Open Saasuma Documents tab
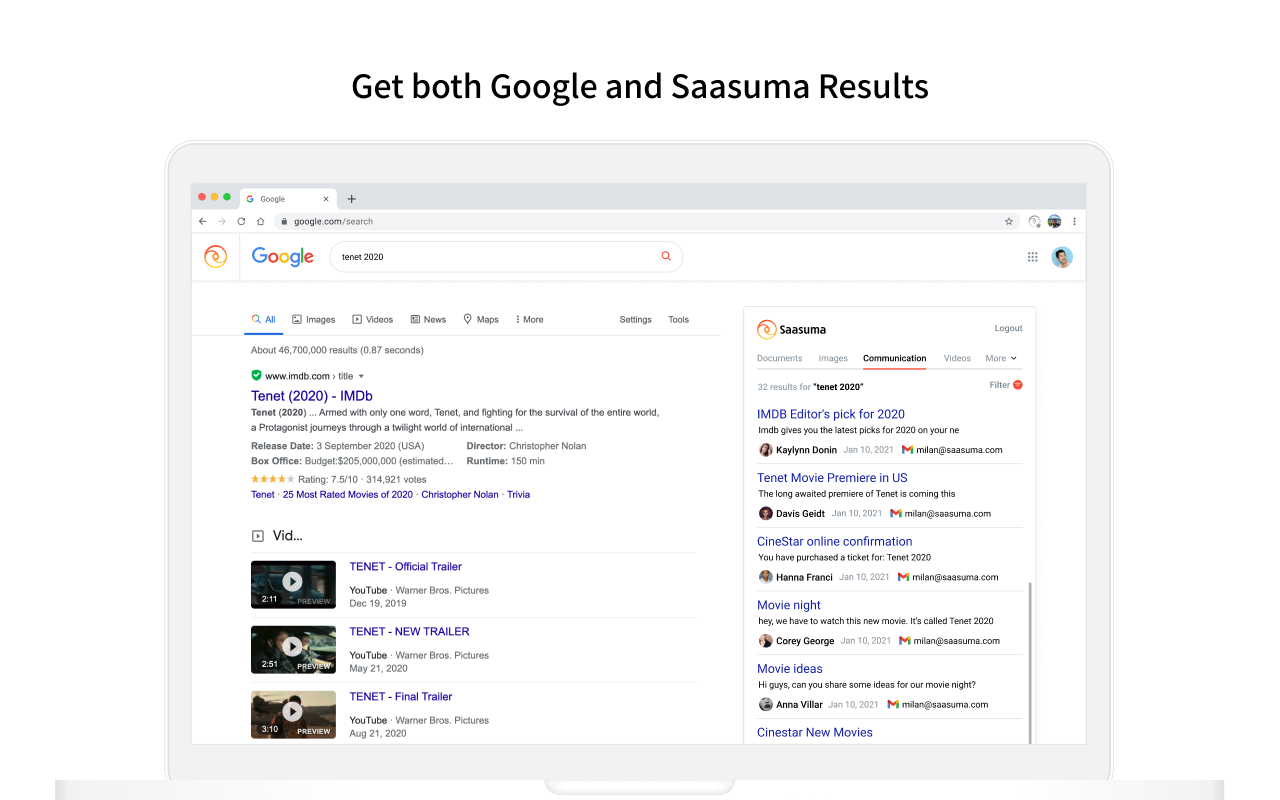The image size is (1280, 800). (780, 358)
